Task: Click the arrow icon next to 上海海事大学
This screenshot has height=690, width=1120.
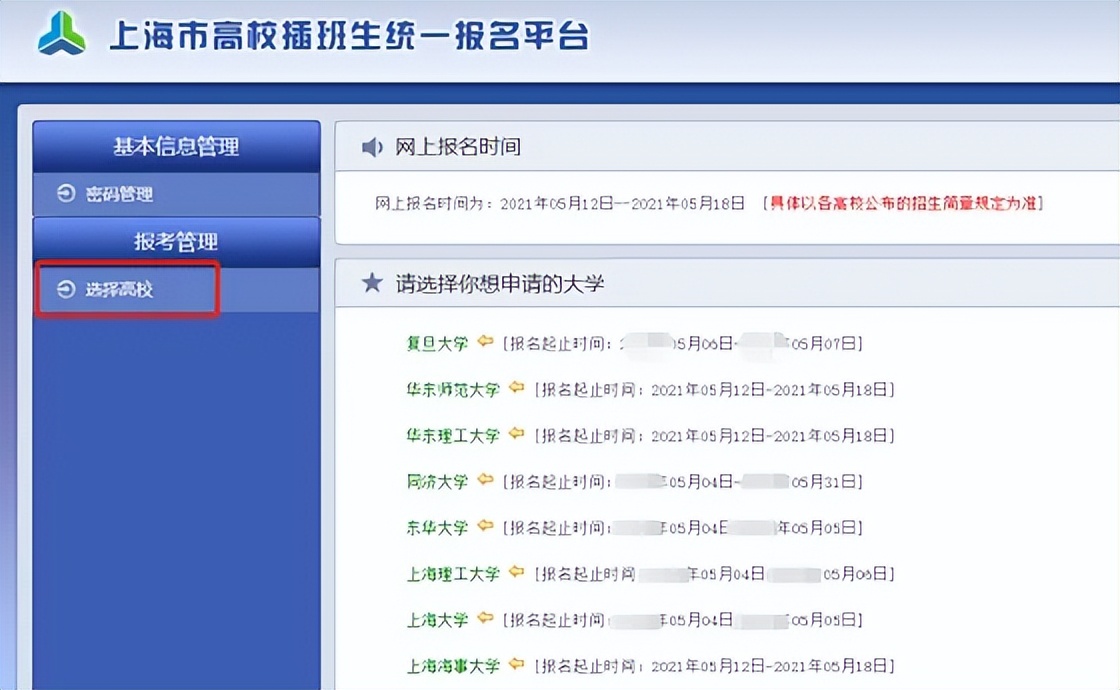Action: pyautogui.click(x=517, y=664)
